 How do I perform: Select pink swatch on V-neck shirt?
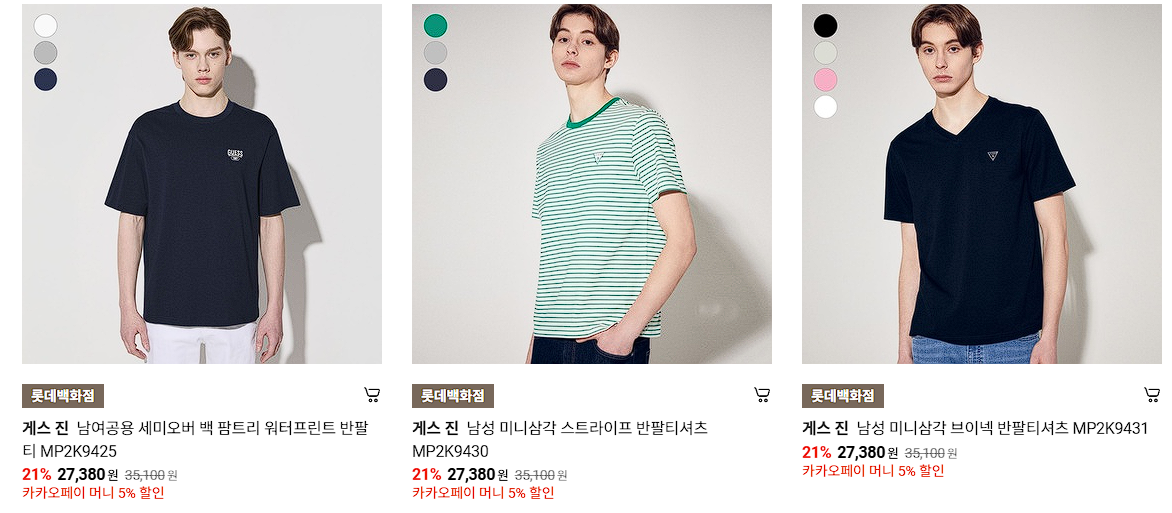826,79
